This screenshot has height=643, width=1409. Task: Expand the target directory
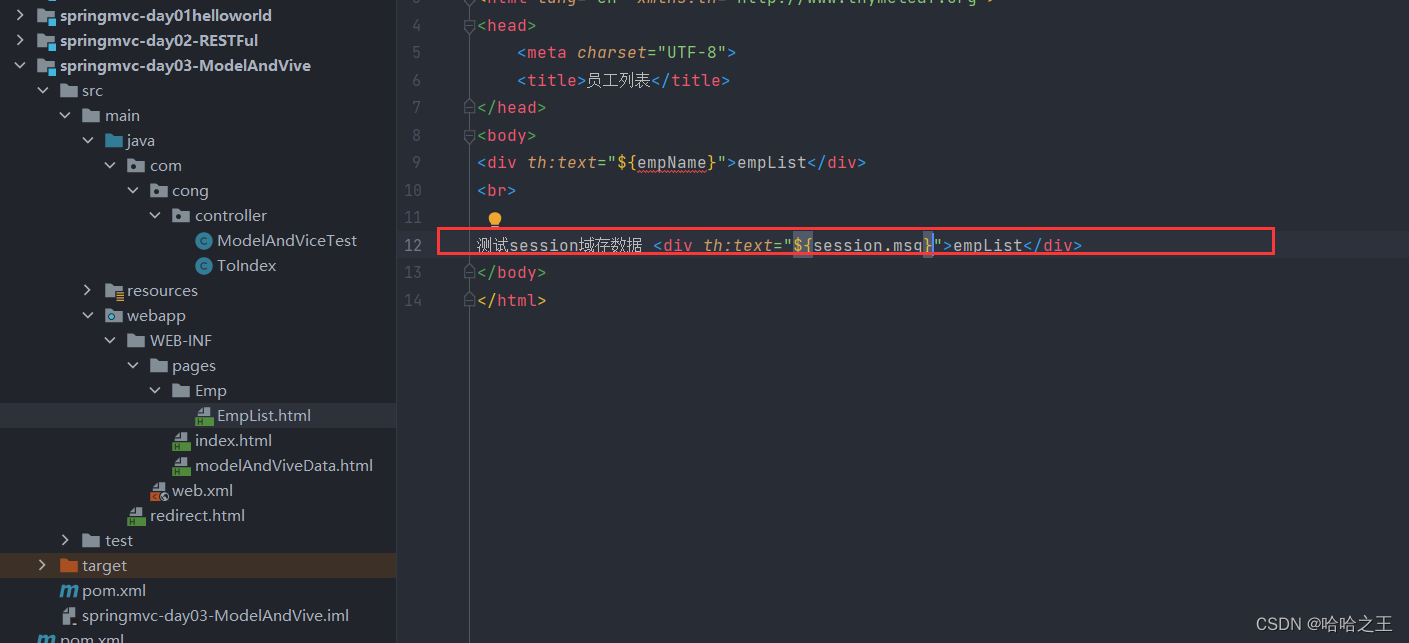pos(42,565)
